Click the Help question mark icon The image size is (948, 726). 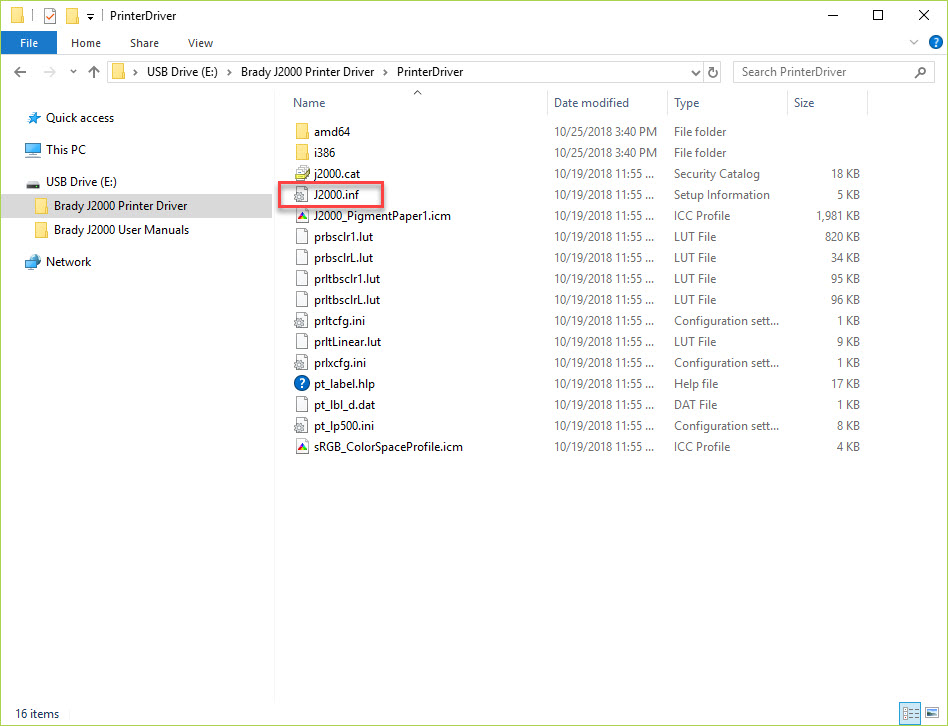[x=935, y=43]
